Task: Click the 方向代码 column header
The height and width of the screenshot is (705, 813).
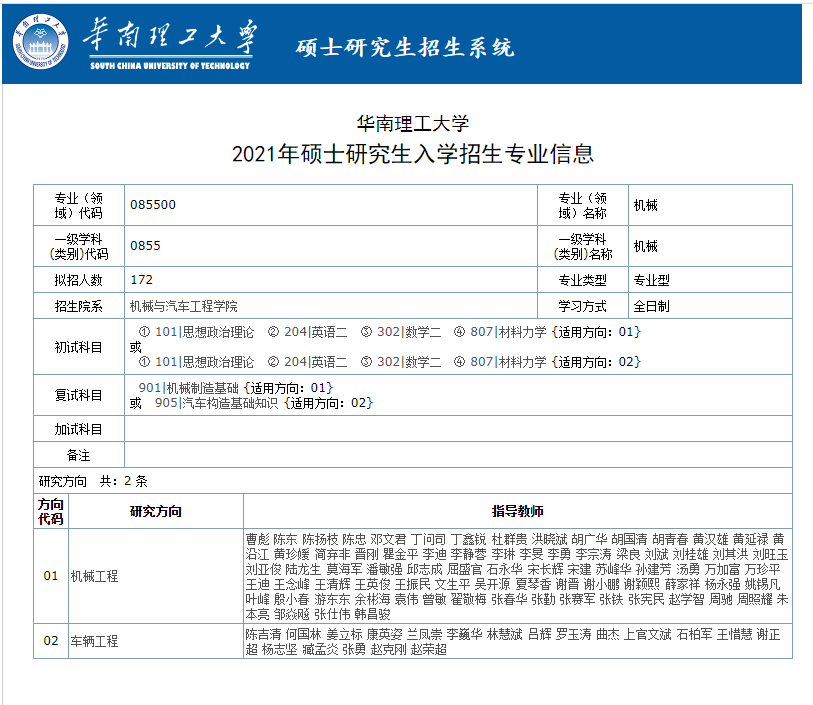Action: pos(51,511)
